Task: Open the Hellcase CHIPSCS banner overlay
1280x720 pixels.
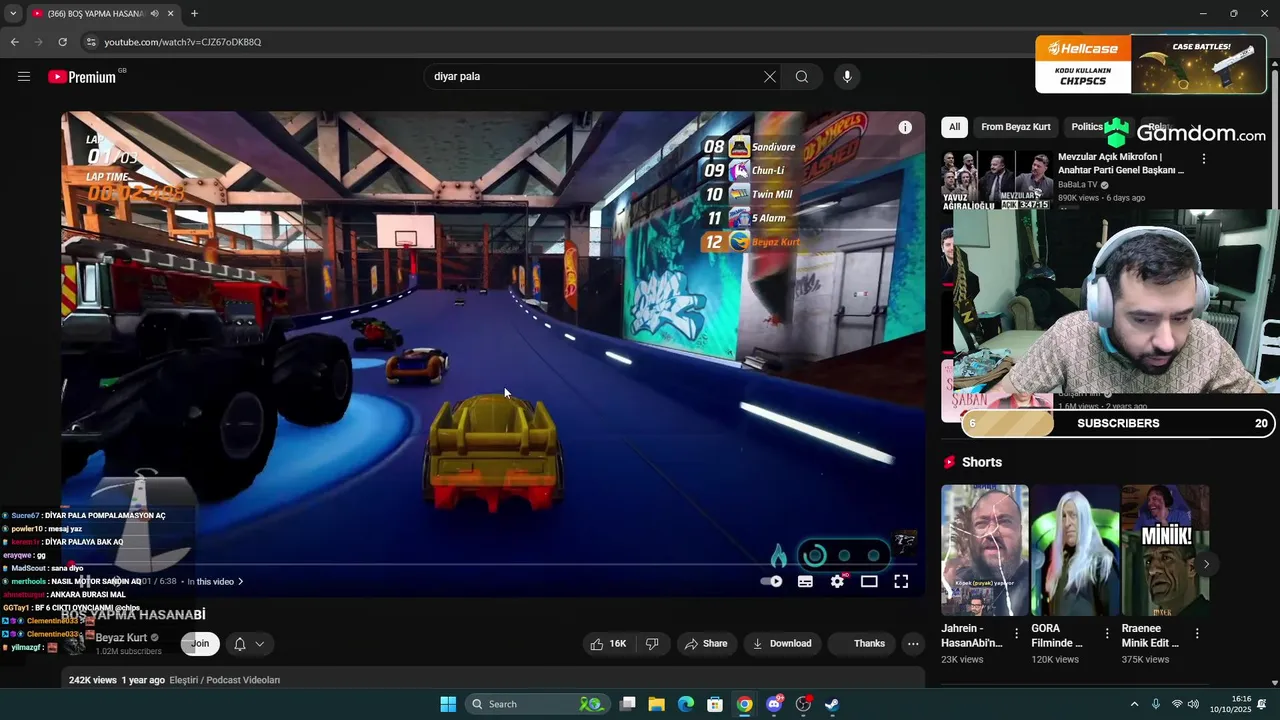Action: [x=1151, y=64]
